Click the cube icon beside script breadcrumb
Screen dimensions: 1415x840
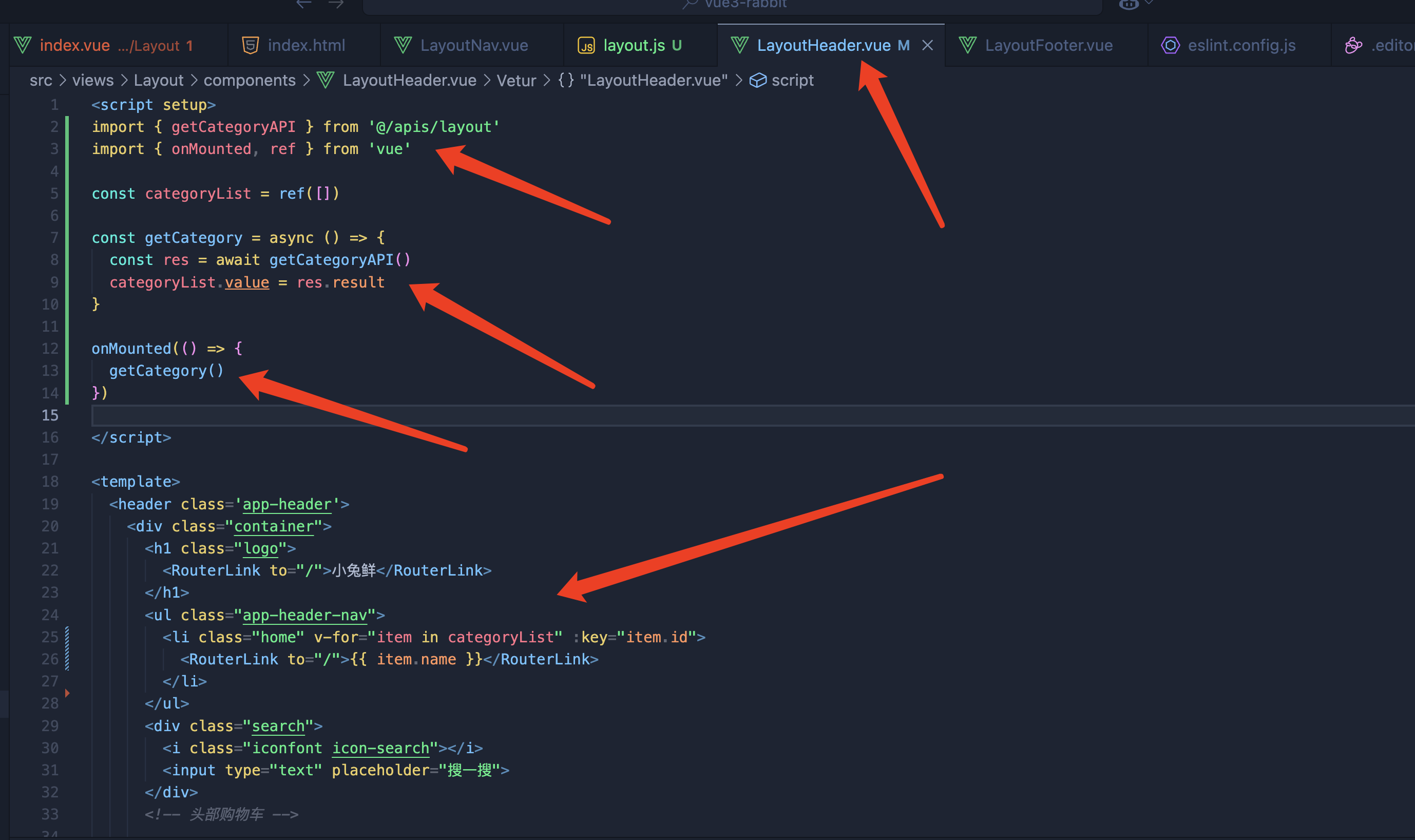[x=757, y=81]
